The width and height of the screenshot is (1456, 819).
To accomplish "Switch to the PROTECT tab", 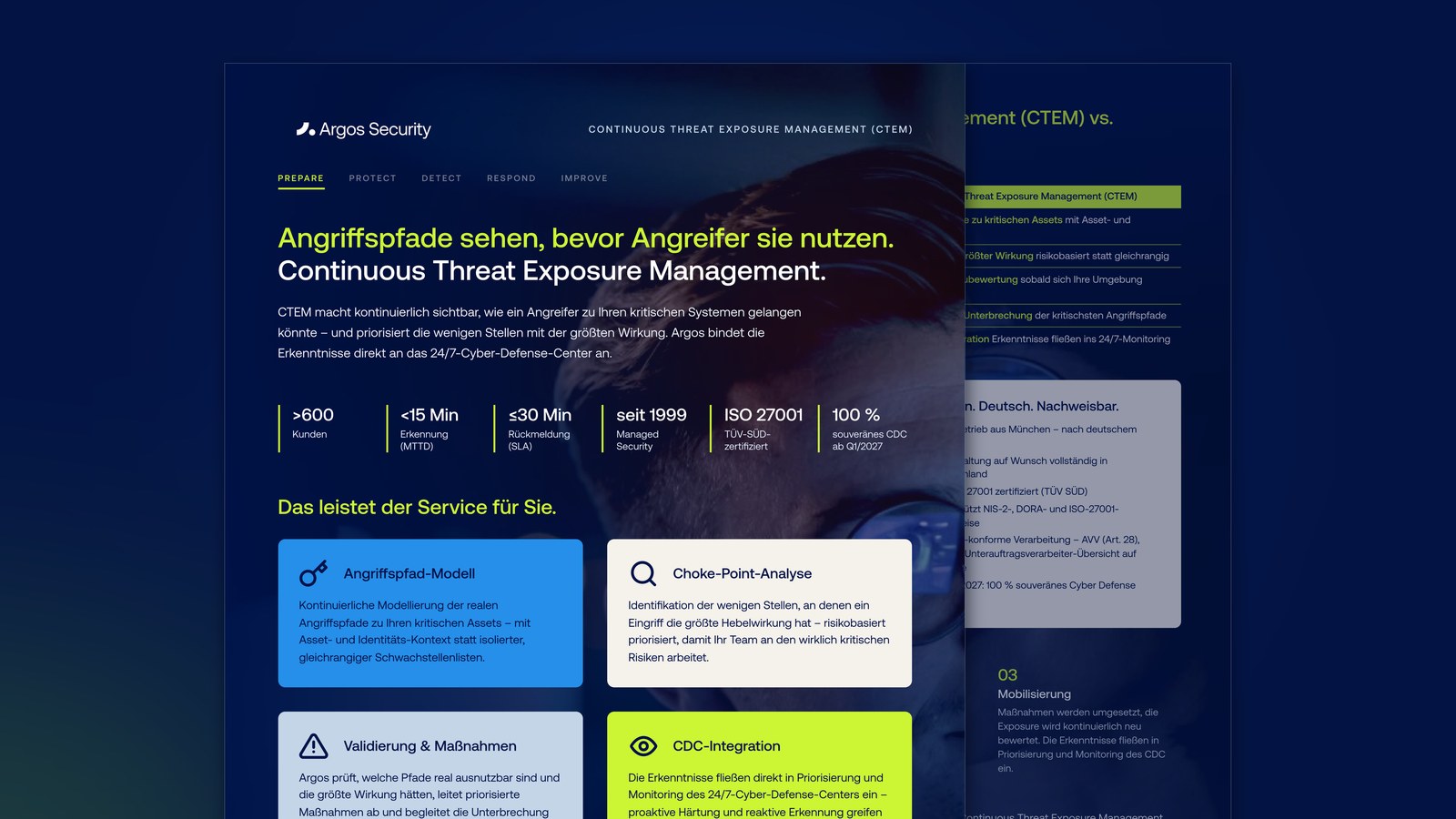I will click(x=373, y=178).
